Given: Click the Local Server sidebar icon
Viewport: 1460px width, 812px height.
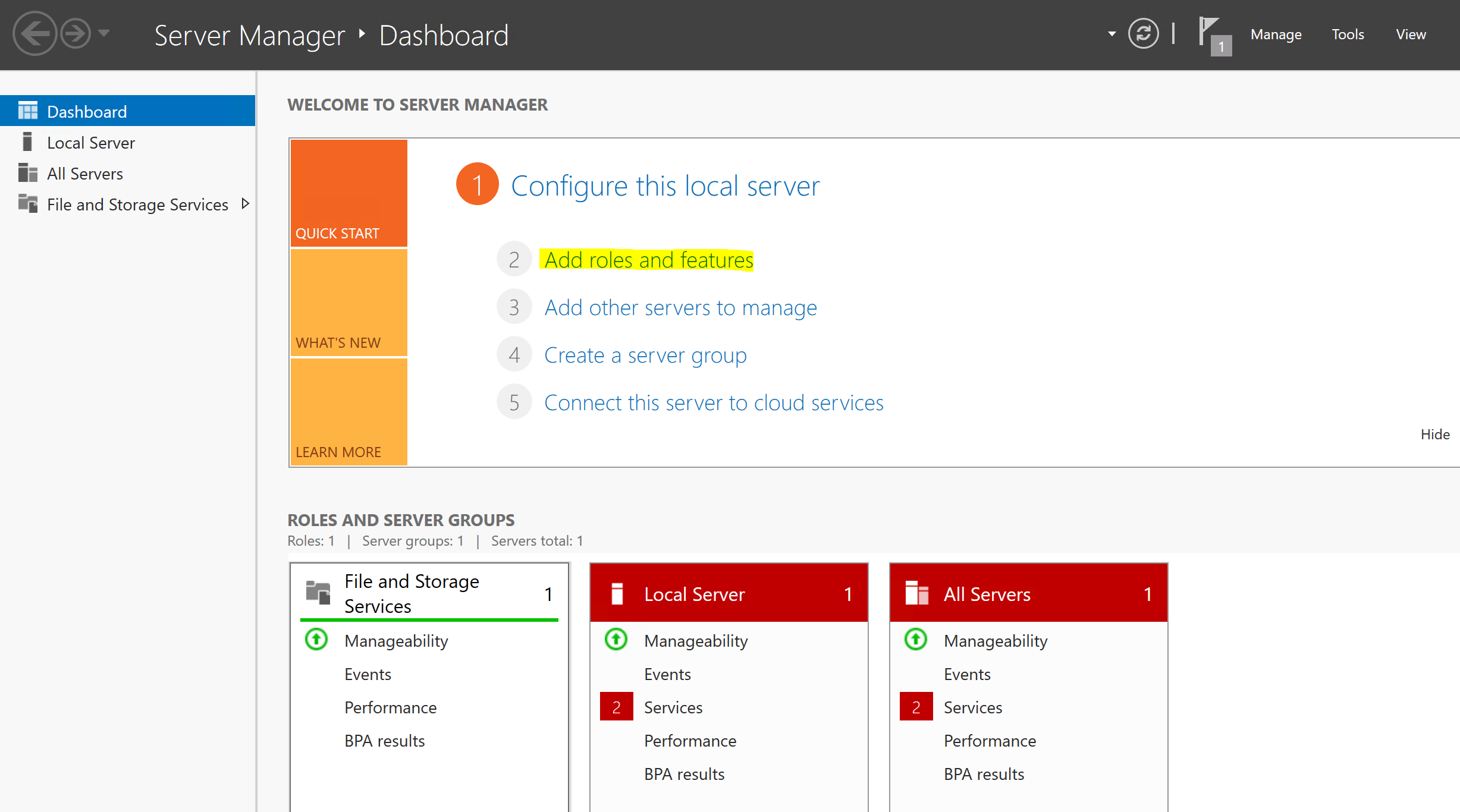Looking at the screenshot, I should point(27,142).
